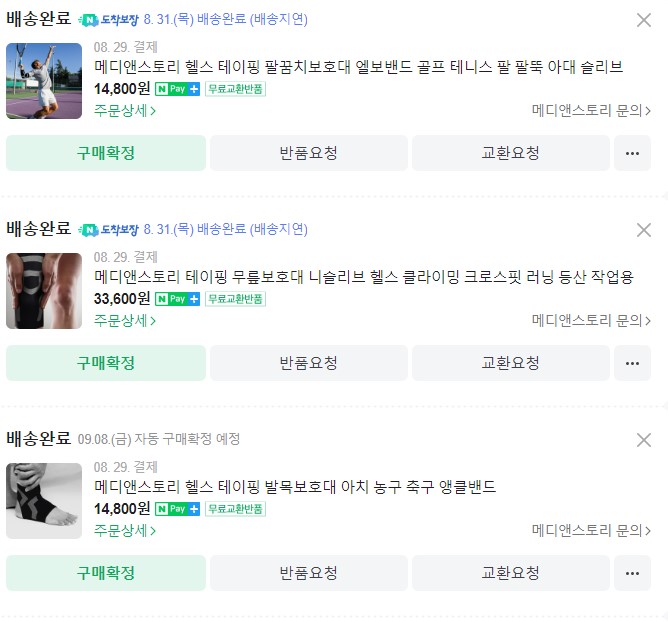
Task: Open the tennis player product thumbnail
Action: click(44, 81)
